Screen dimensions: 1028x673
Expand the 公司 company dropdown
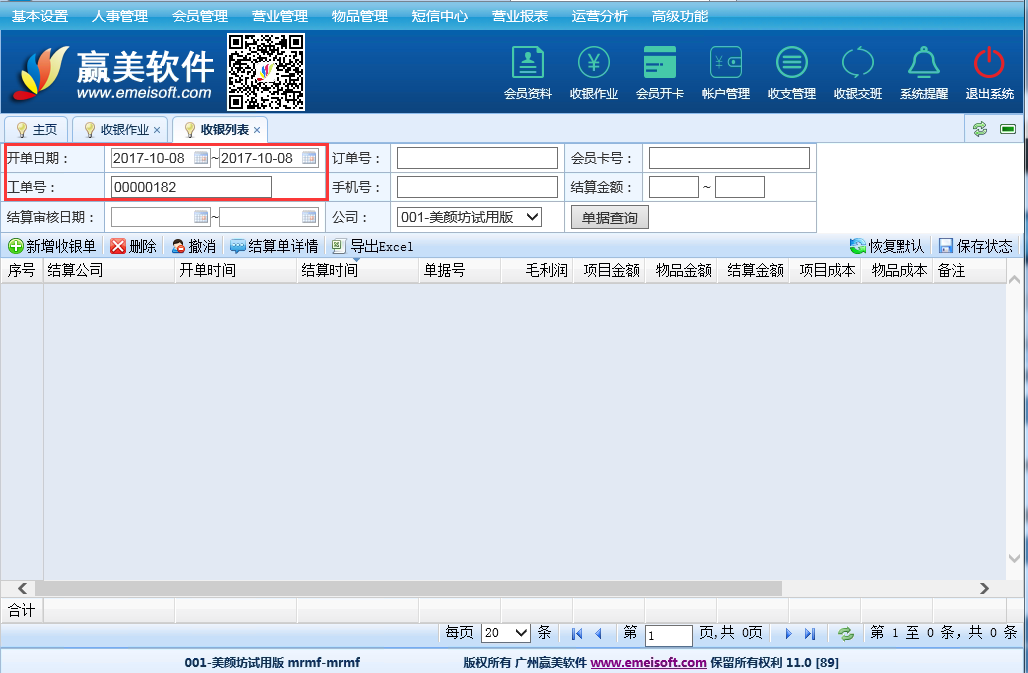532,217
